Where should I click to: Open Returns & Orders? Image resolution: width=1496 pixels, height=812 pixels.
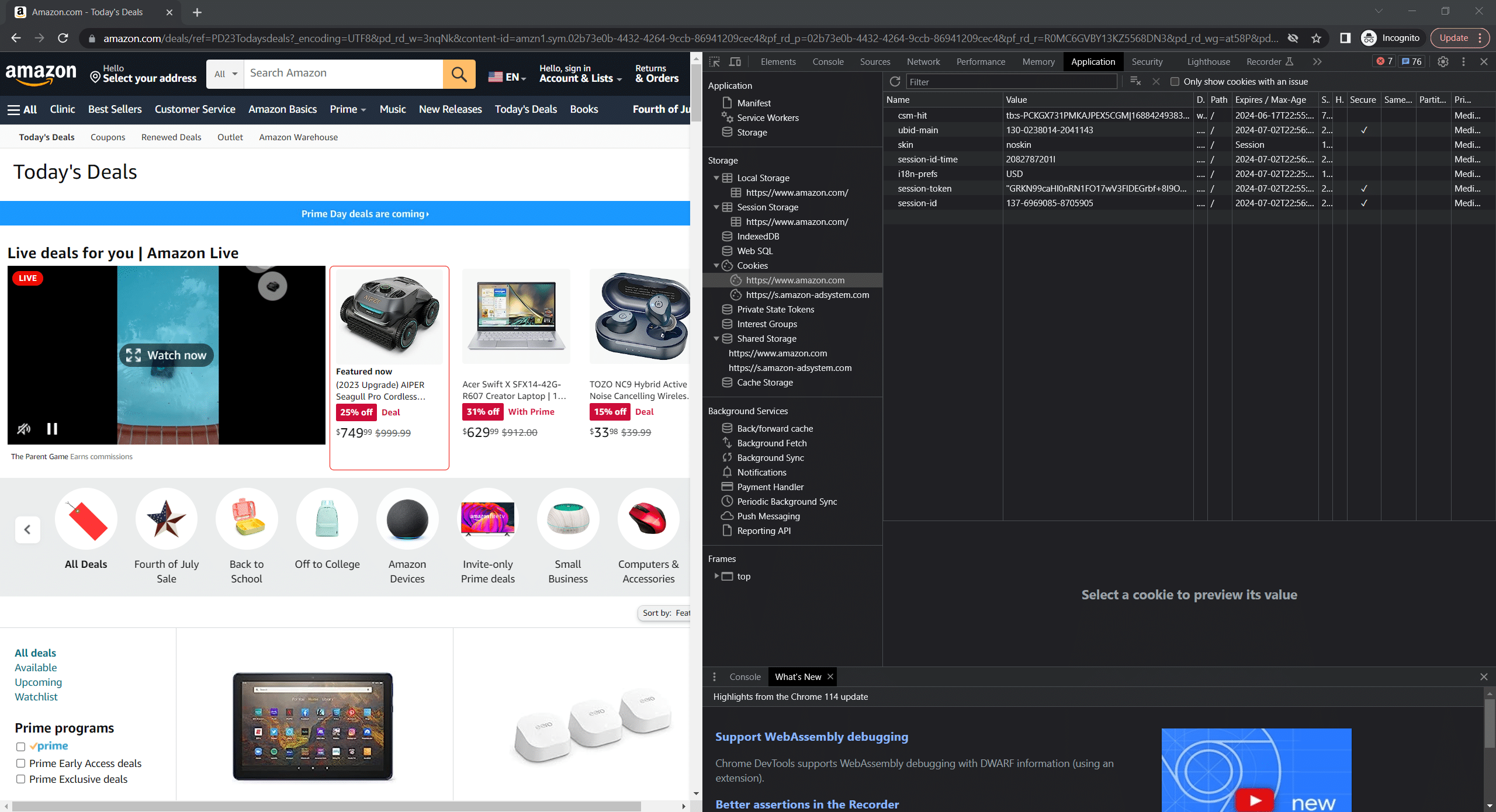(x=657, y=74)
